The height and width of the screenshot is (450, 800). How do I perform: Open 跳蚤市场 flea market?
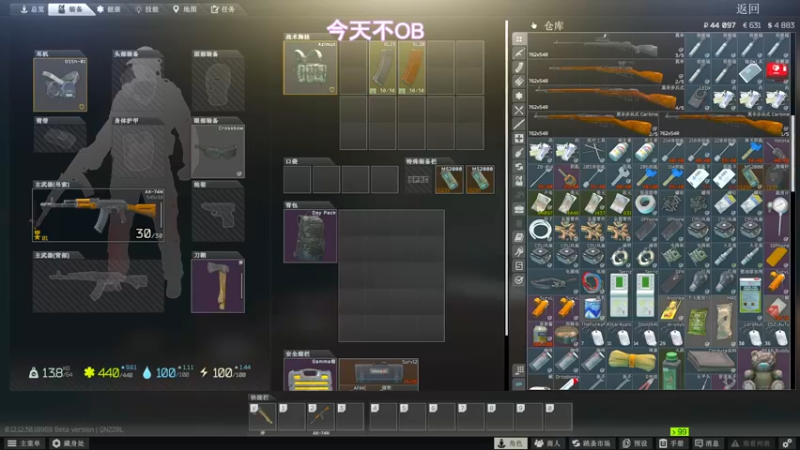click(591, 443)
